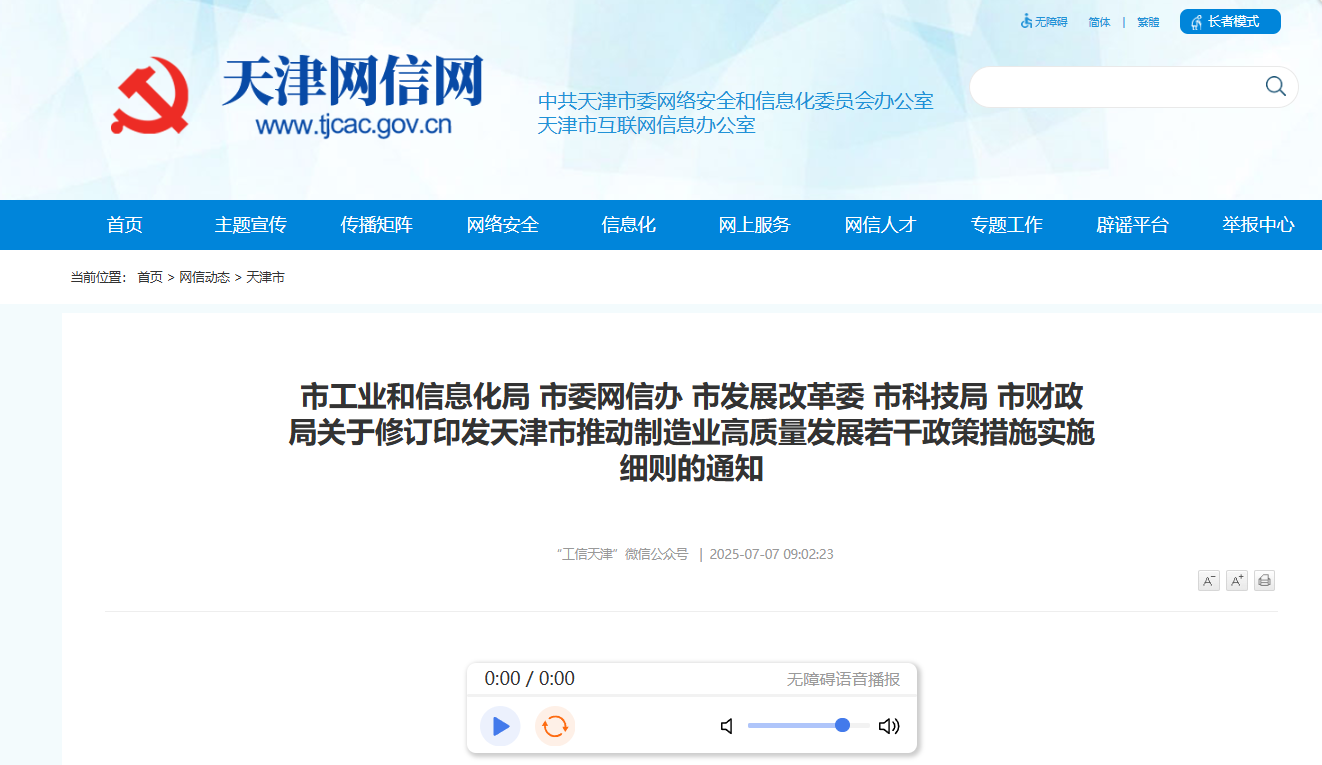The image size is (1322, 765).
Task: Play the accessibility voice broadcast audio
Action: 500,726
